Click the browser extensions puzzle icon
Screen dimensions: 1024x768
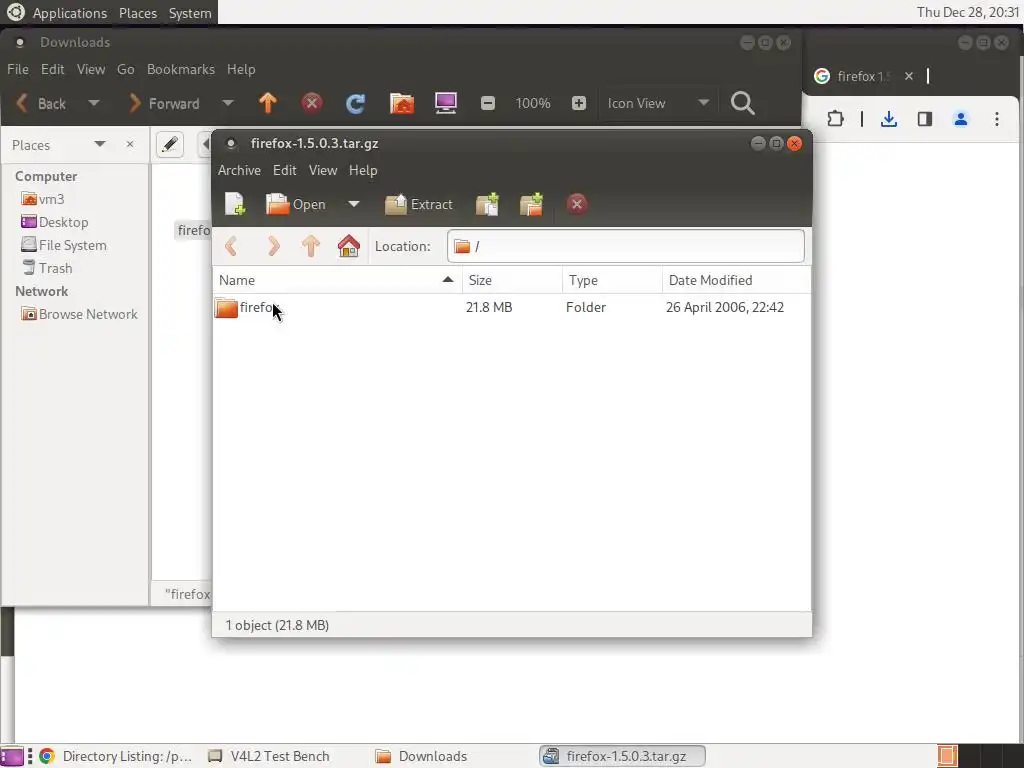[835, 119]
